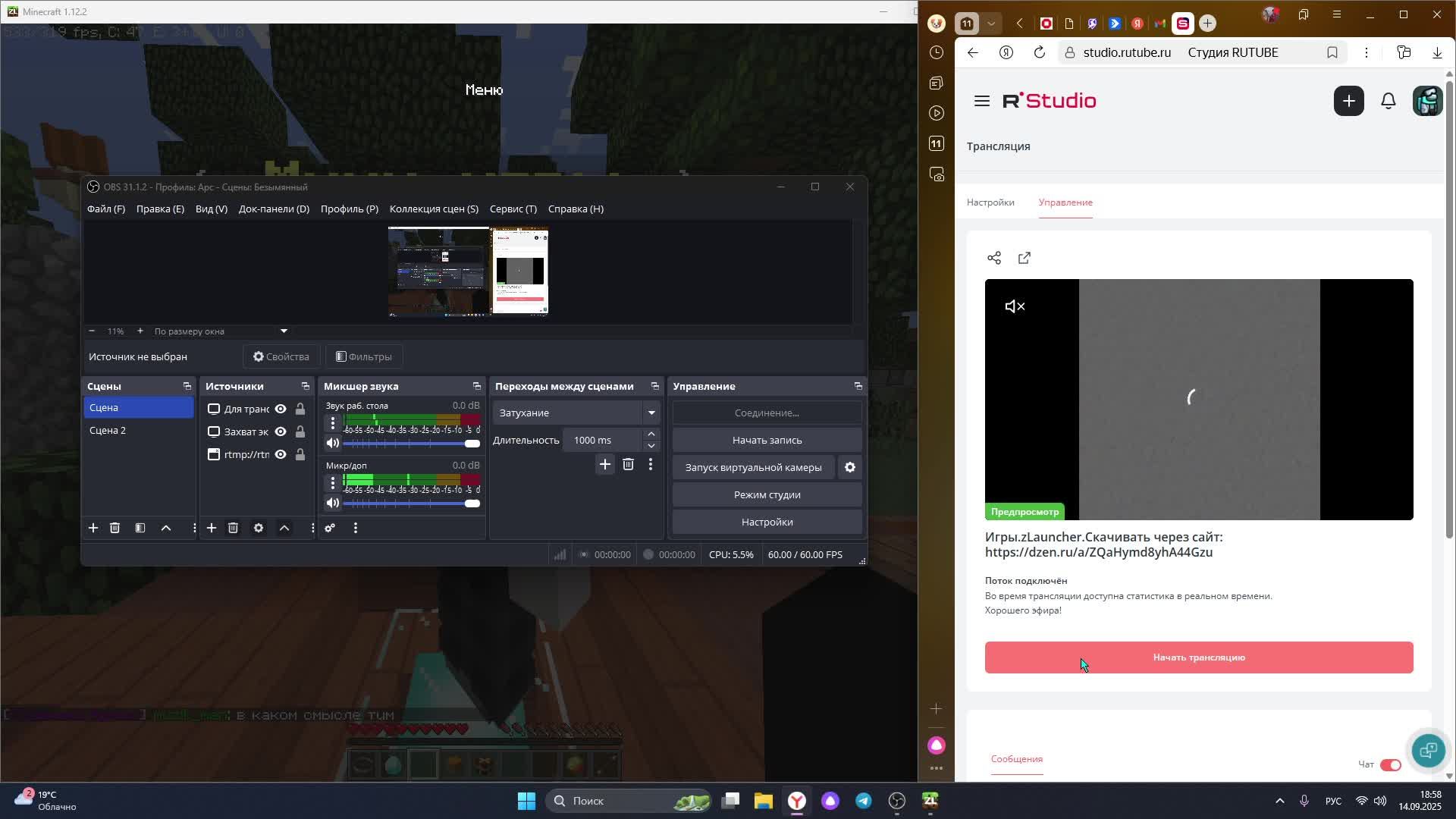Click the Начать трансляцию button
Screen dimensions: 1456x819
(1198, 657)
